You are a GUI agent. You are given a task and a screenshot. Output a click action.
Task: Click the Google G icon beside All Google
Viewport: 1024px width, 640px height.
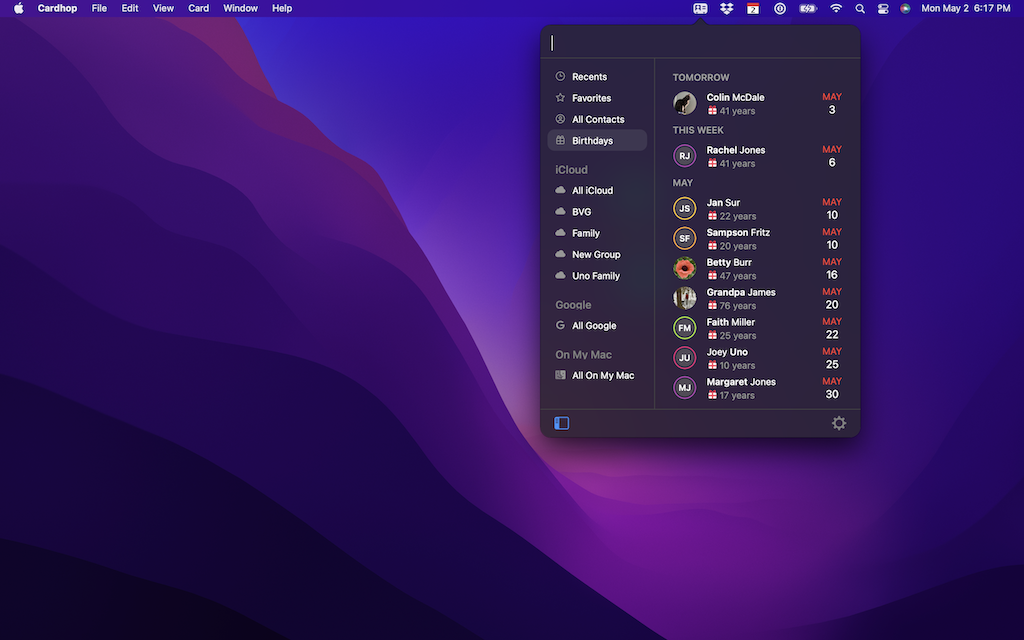pos(560,325)
